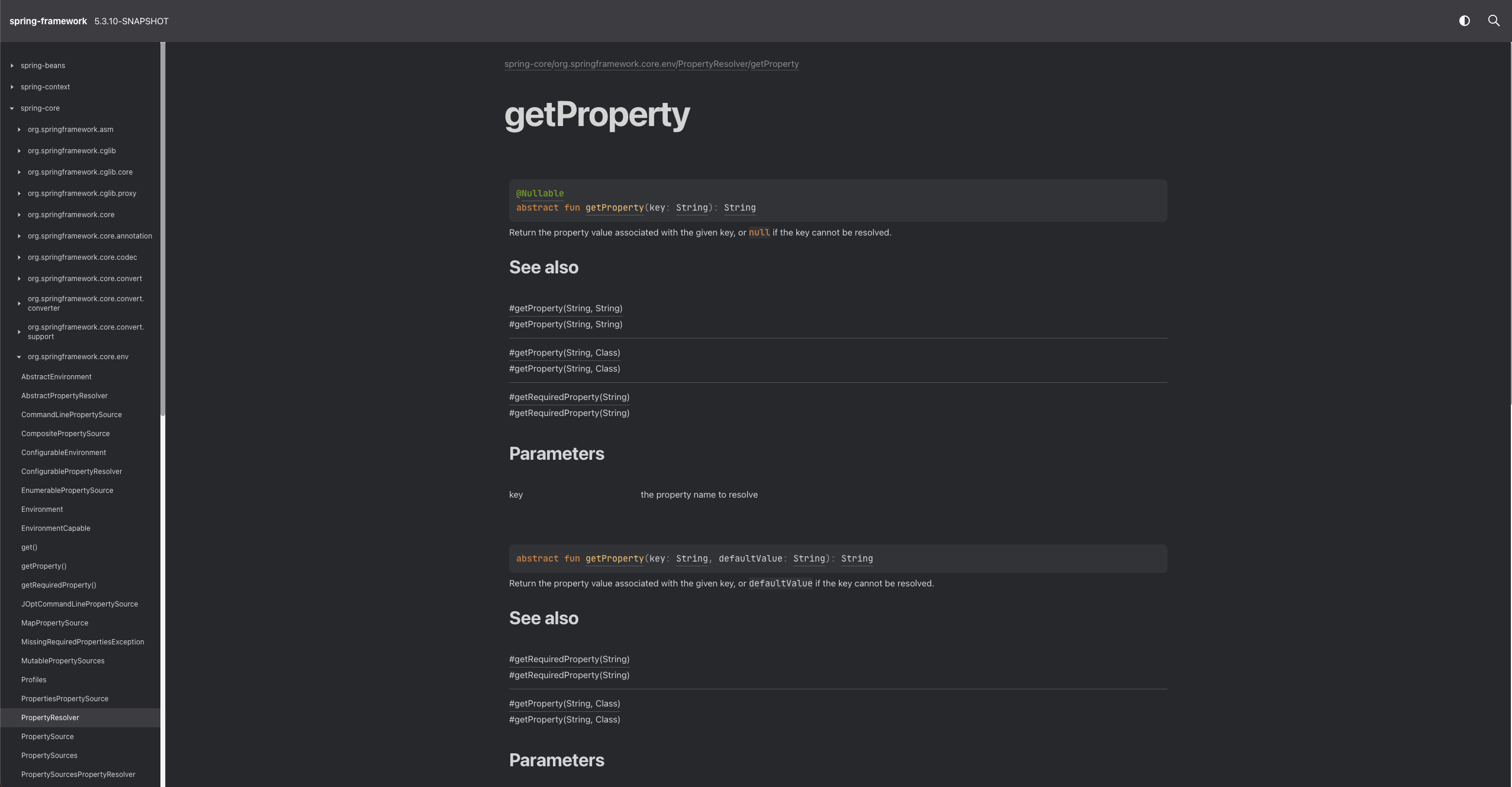The width and height of the screenshot is (1512, 787).
Task: Open the getRequiredProperty() page
Action: 59,585
